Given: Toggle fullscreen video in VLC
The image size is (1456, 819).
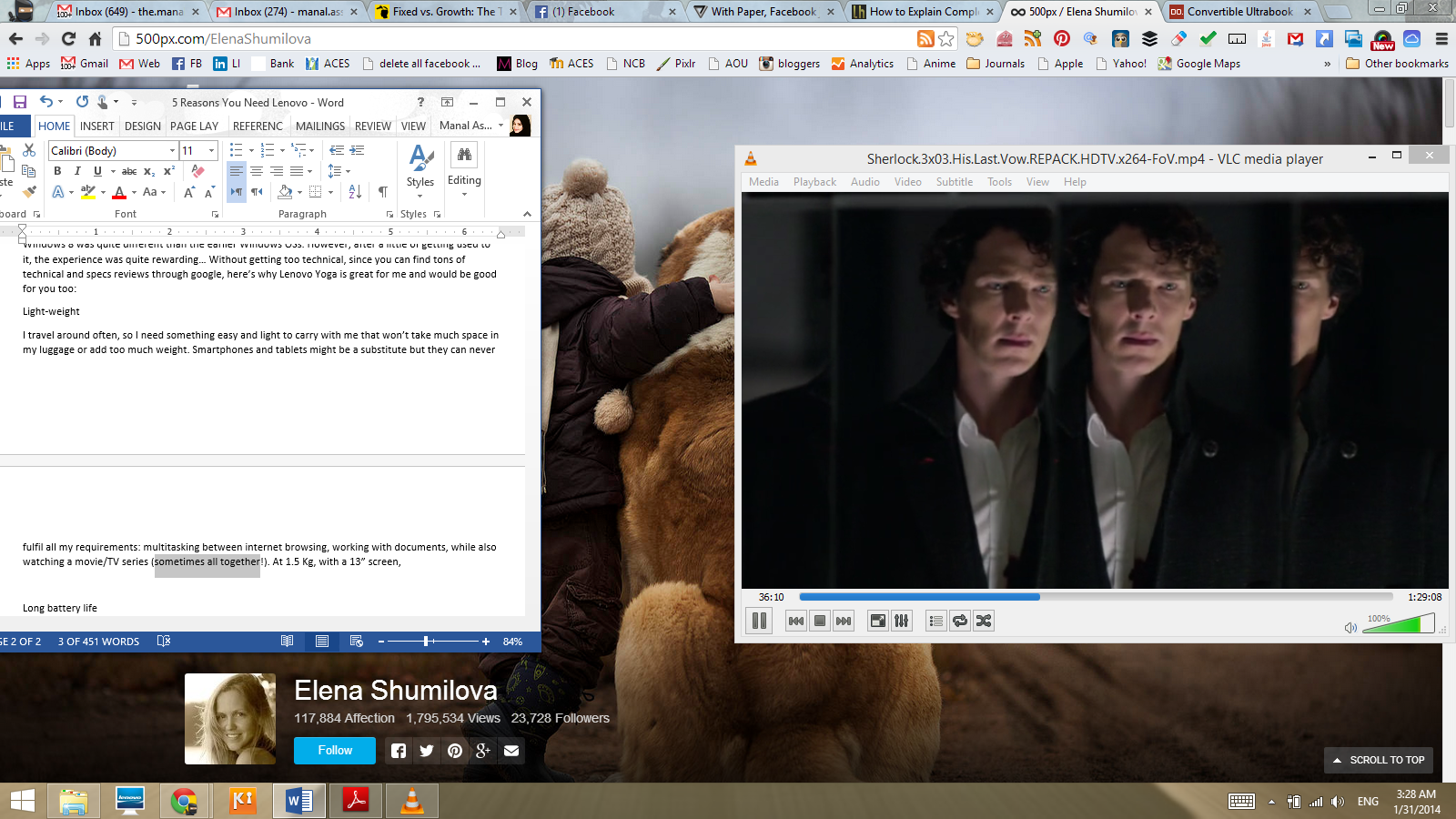Looking at the screenshot, I should click(x=878, y=621).
